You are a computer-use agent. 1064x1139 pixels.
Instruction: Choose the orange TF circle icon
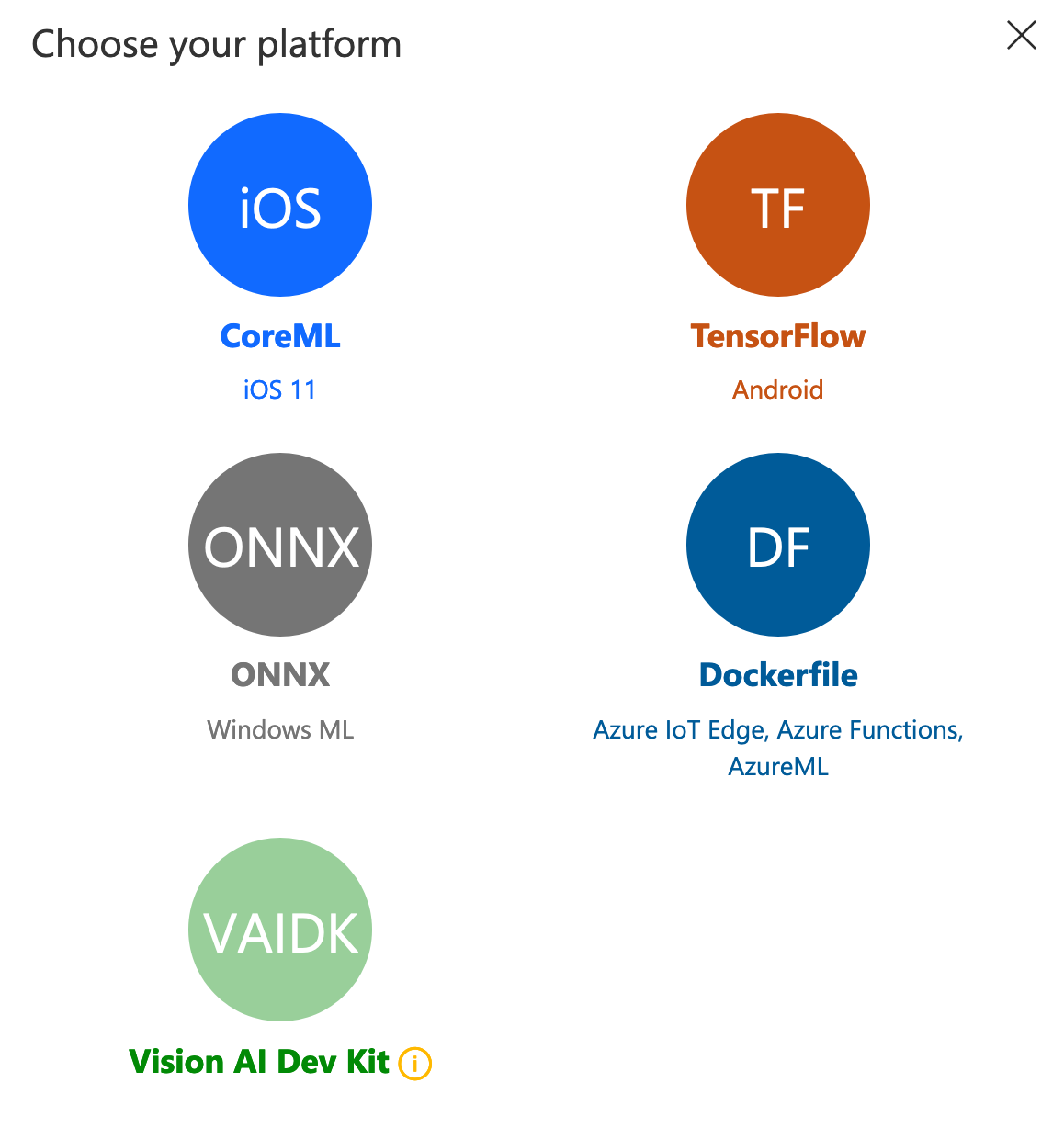click(x=778, y=205)
